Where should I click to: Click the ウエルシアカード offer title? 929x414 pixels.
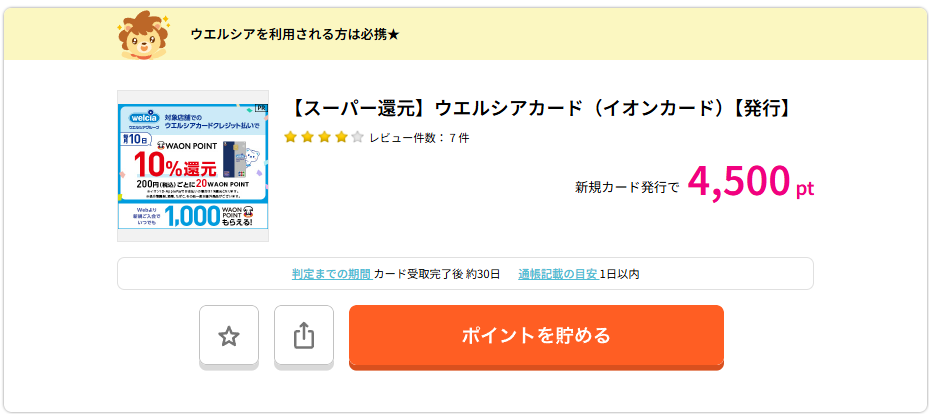point(540,109)
